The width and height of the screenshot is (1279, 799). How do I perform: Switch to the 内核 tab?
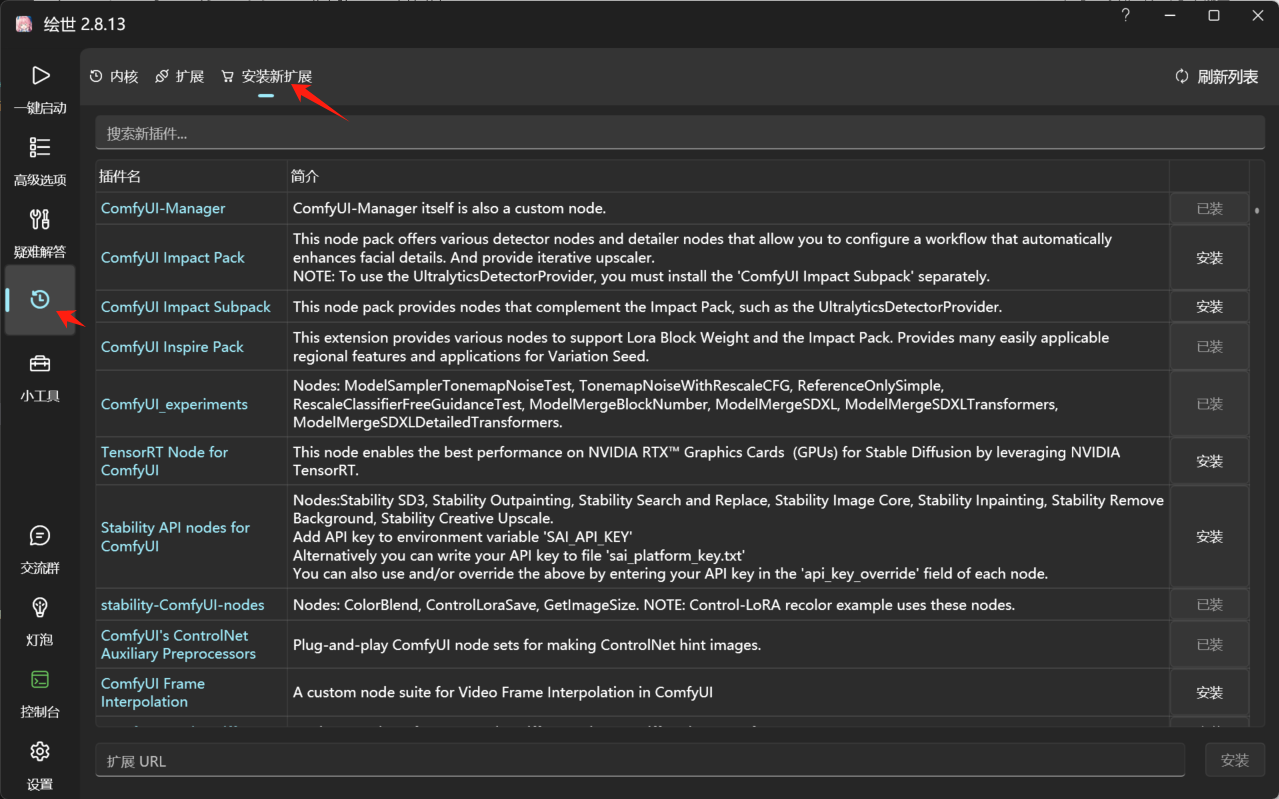click(x=114, y=76)
